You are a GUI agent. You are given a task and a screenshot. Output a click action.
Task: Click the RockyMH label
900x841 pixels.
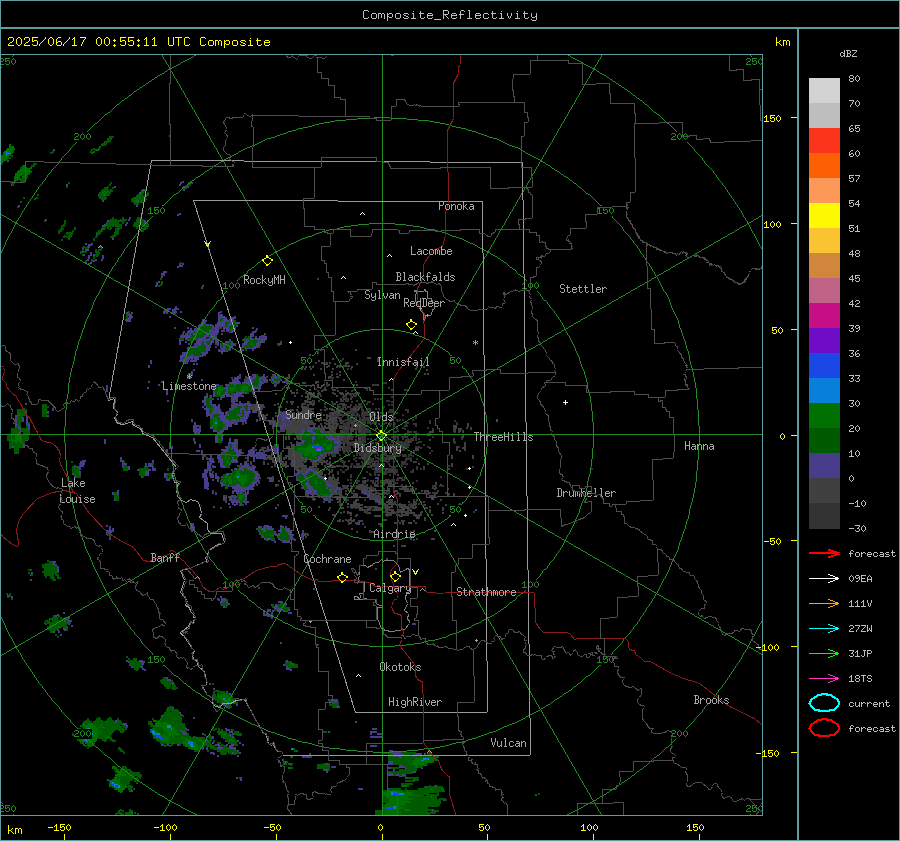(264, 280)
